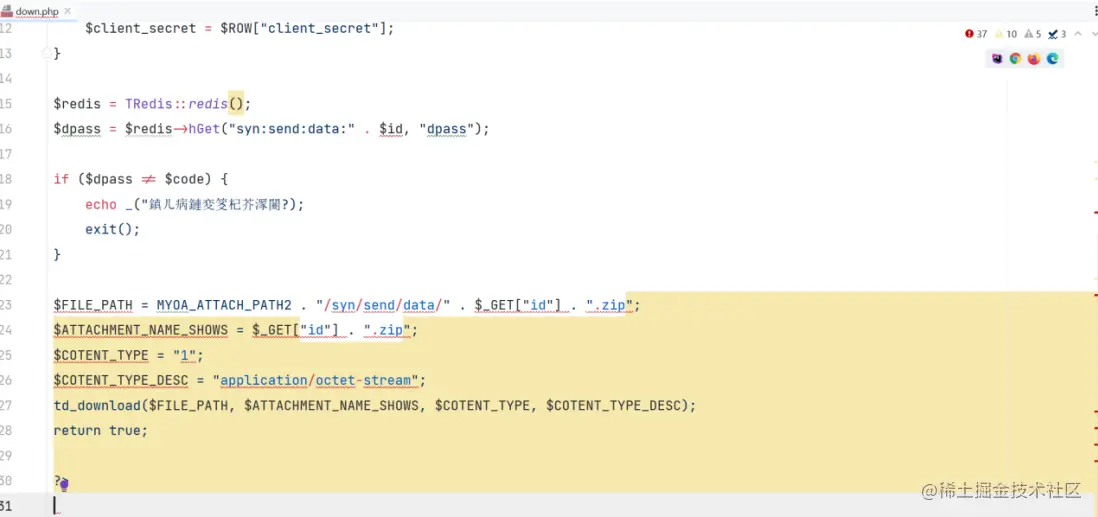Viewport: 1098px width, 517px height.
Task: Click the TRedis class name
Action: (148, 104)
